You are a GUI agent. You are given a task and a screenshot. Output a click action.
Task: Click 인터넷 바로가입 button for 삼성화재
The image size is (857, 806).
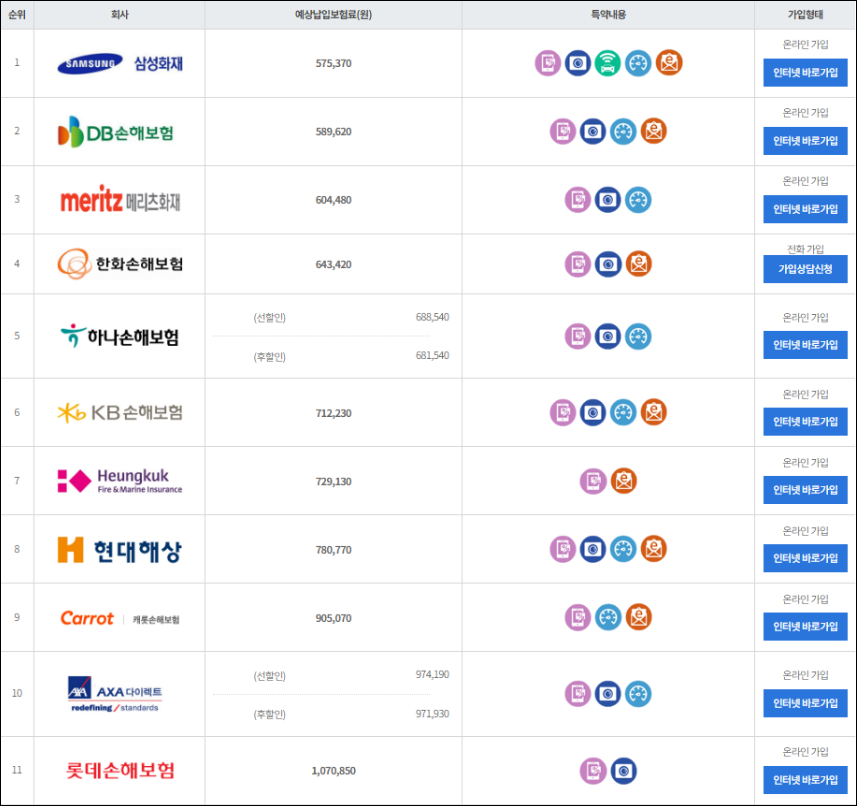(805, 73)
